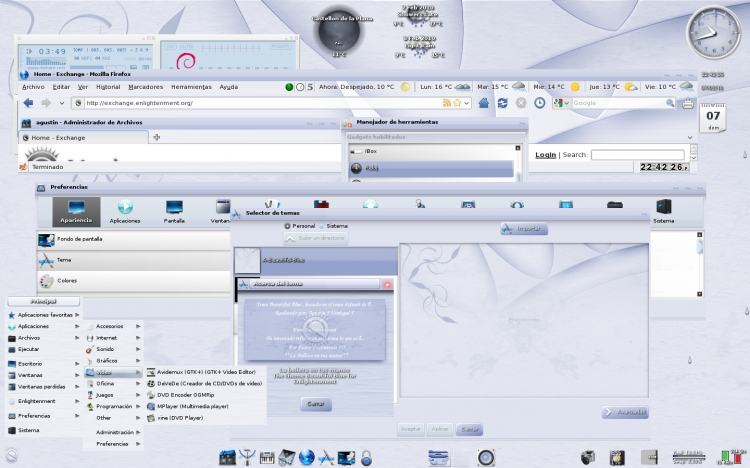Click Cerrar button in about theme dialog

pyautogui.click(x=316, y=404)
